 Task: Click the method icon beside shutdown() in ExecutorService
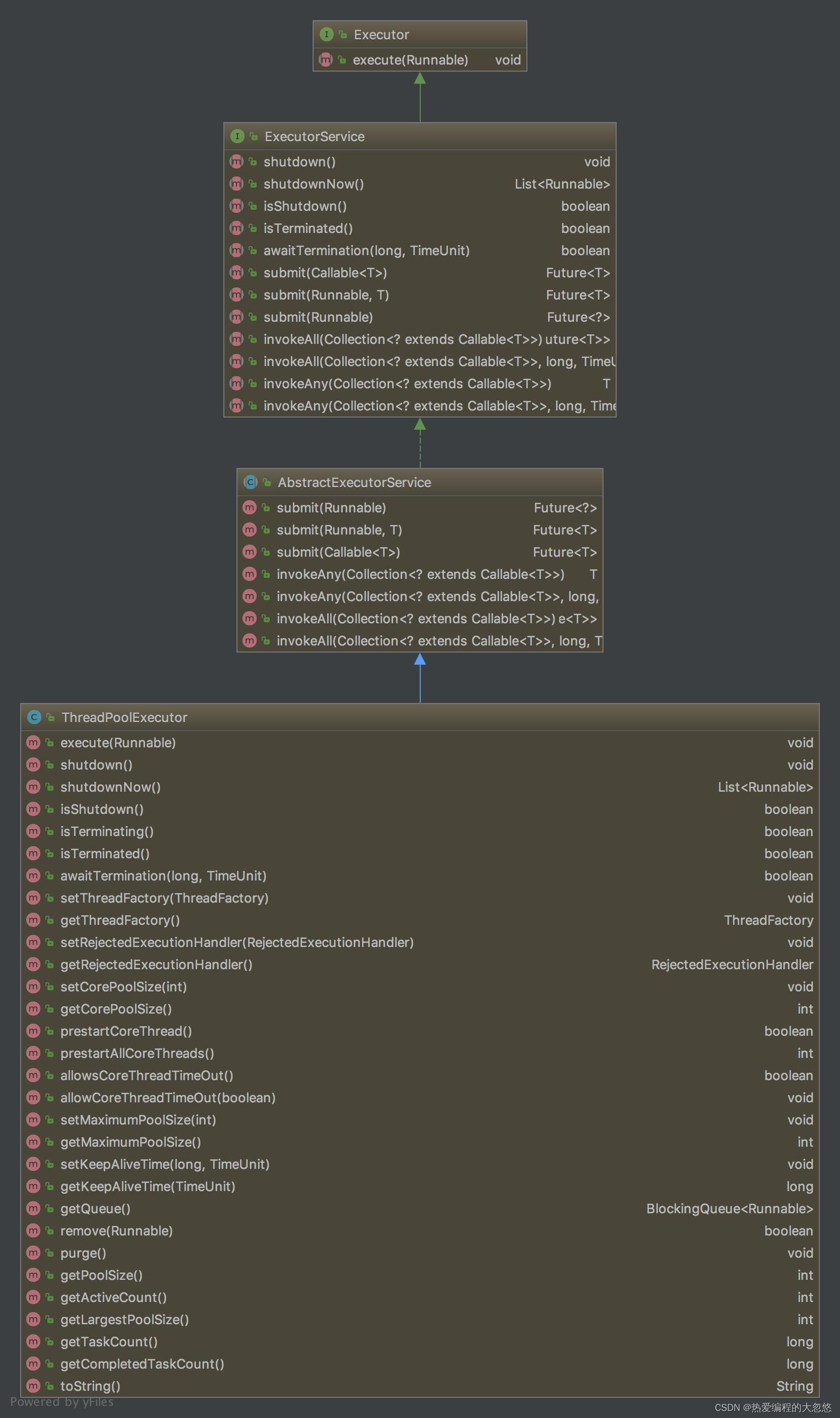pyautogui.click(x=237, y=161)
